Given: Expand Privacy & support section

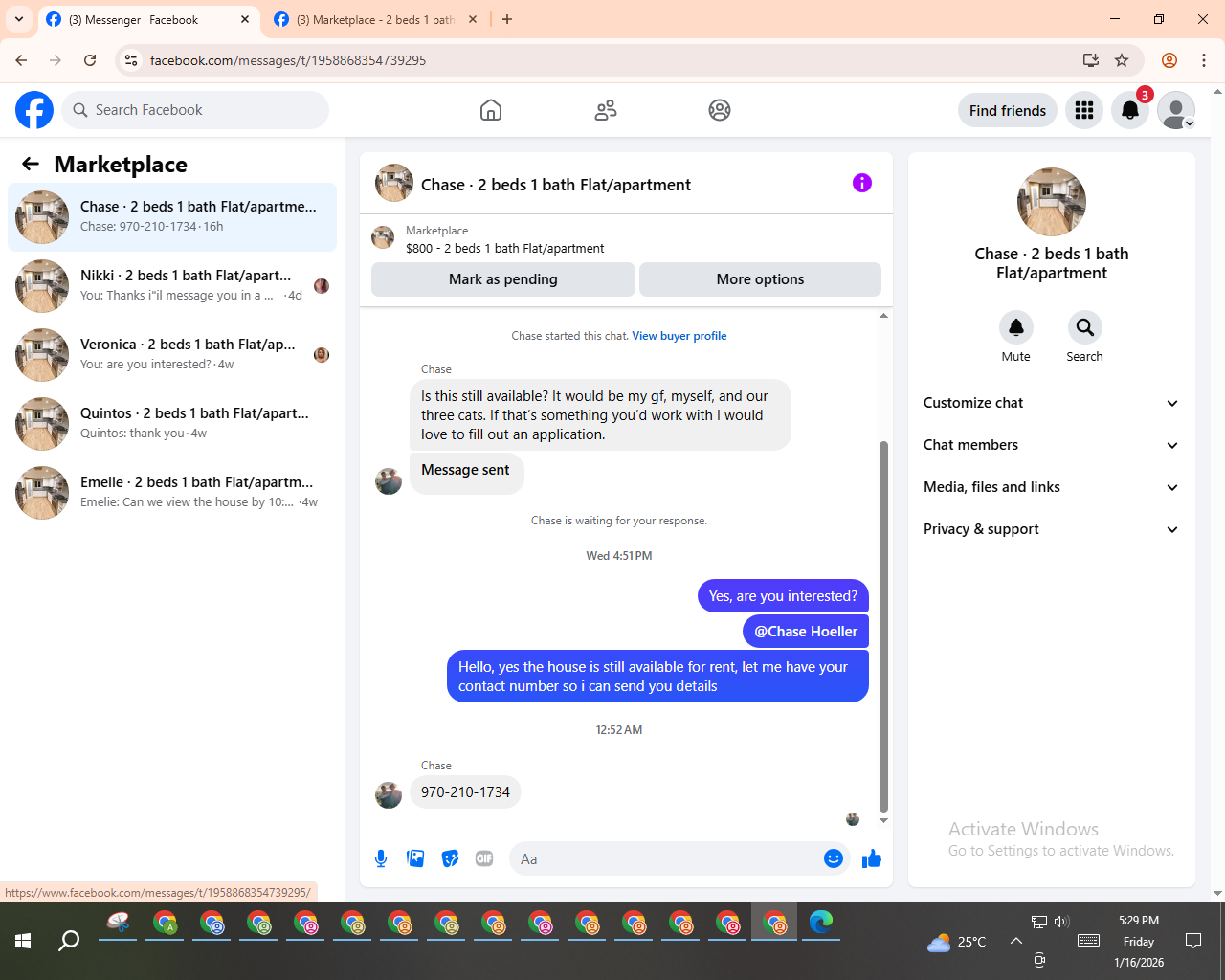Looking at the screenshot, I should (x=1051, y=529).
